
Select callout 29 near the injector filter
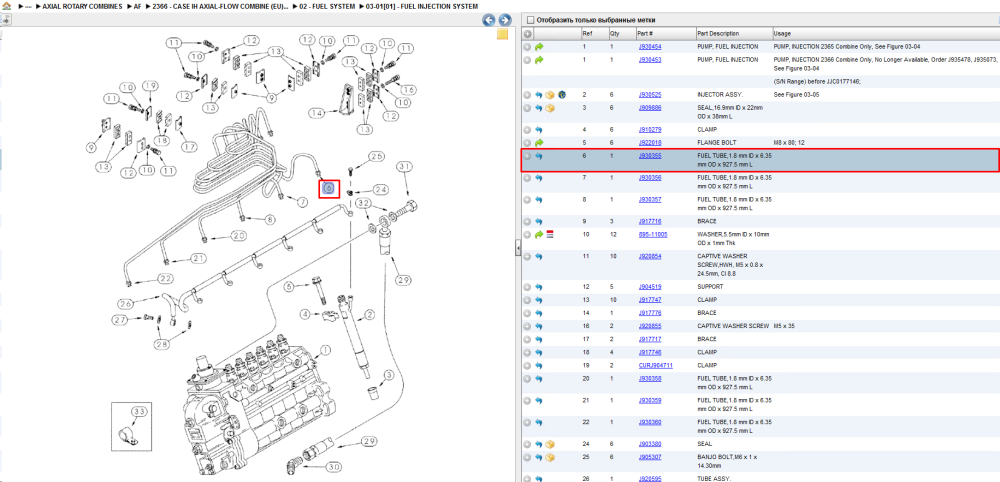402,280
